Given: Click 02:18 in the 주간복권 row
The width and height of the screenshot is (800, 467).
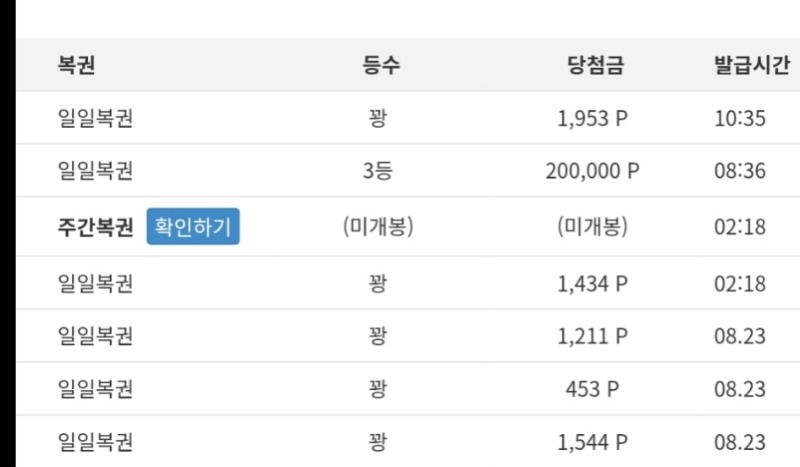Looking at the screenshot, I should click(740, 227).
